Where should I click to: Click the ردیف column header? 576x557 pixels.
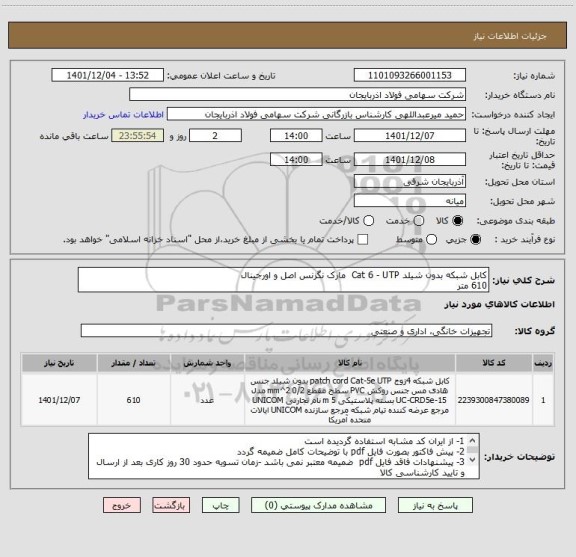(x=543, y=363)
